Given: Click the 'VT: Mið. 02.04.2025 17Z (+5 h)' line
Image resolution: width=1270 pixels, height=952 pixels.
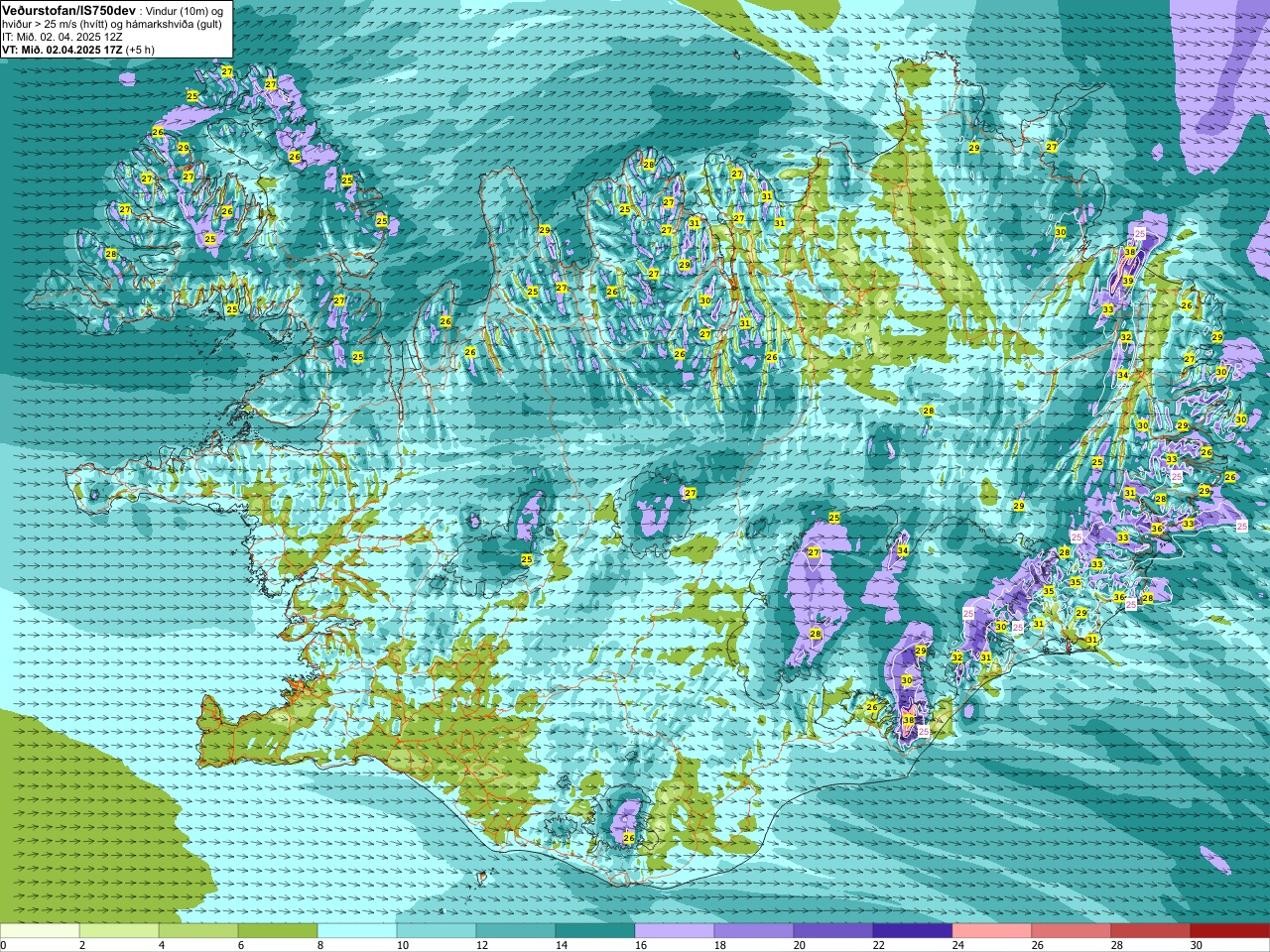Looking at the screenshot, I should [77, 50].
